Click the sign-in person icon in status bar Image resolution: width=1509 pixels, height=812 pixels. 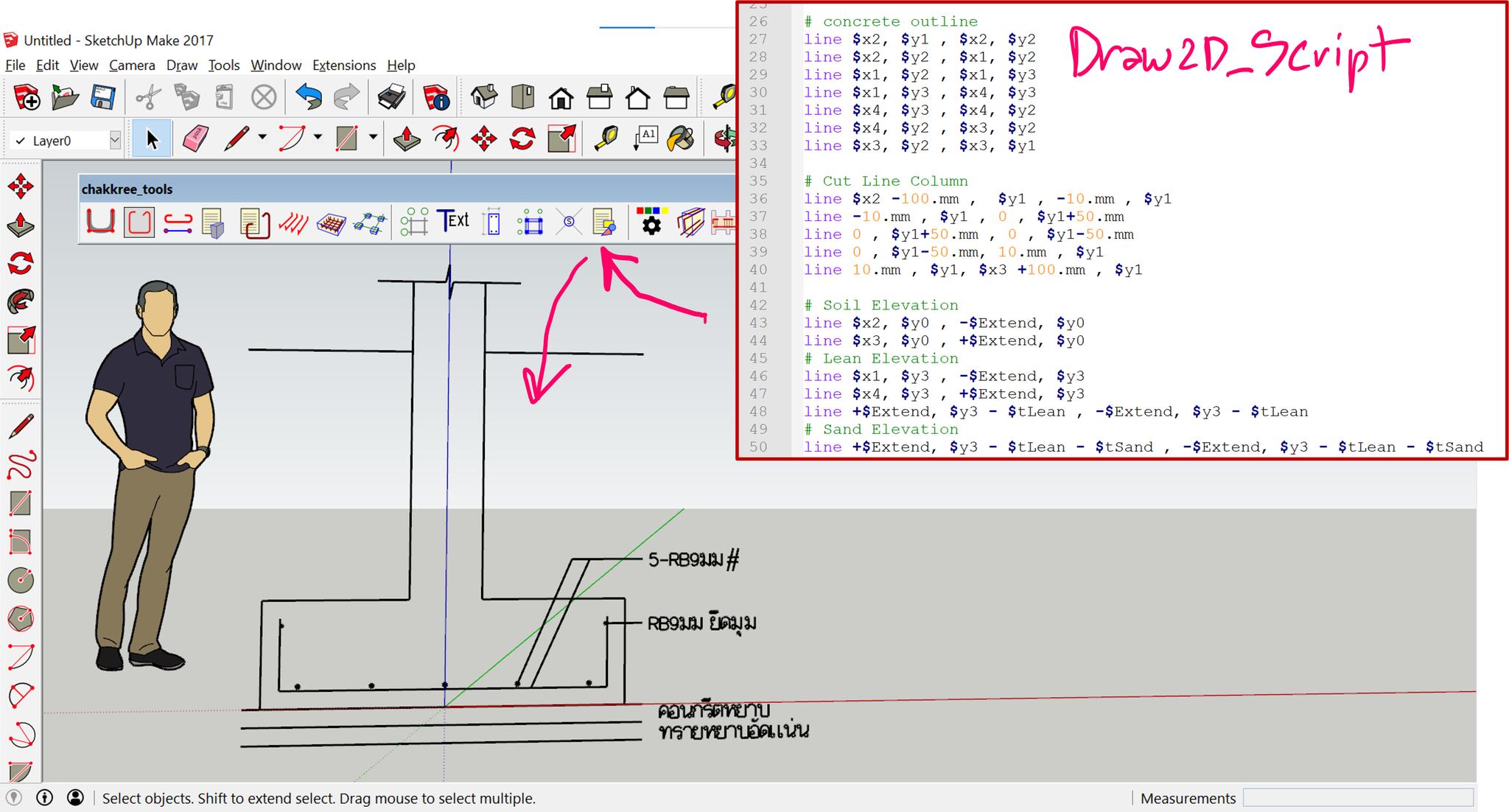[x=75, y=797]
